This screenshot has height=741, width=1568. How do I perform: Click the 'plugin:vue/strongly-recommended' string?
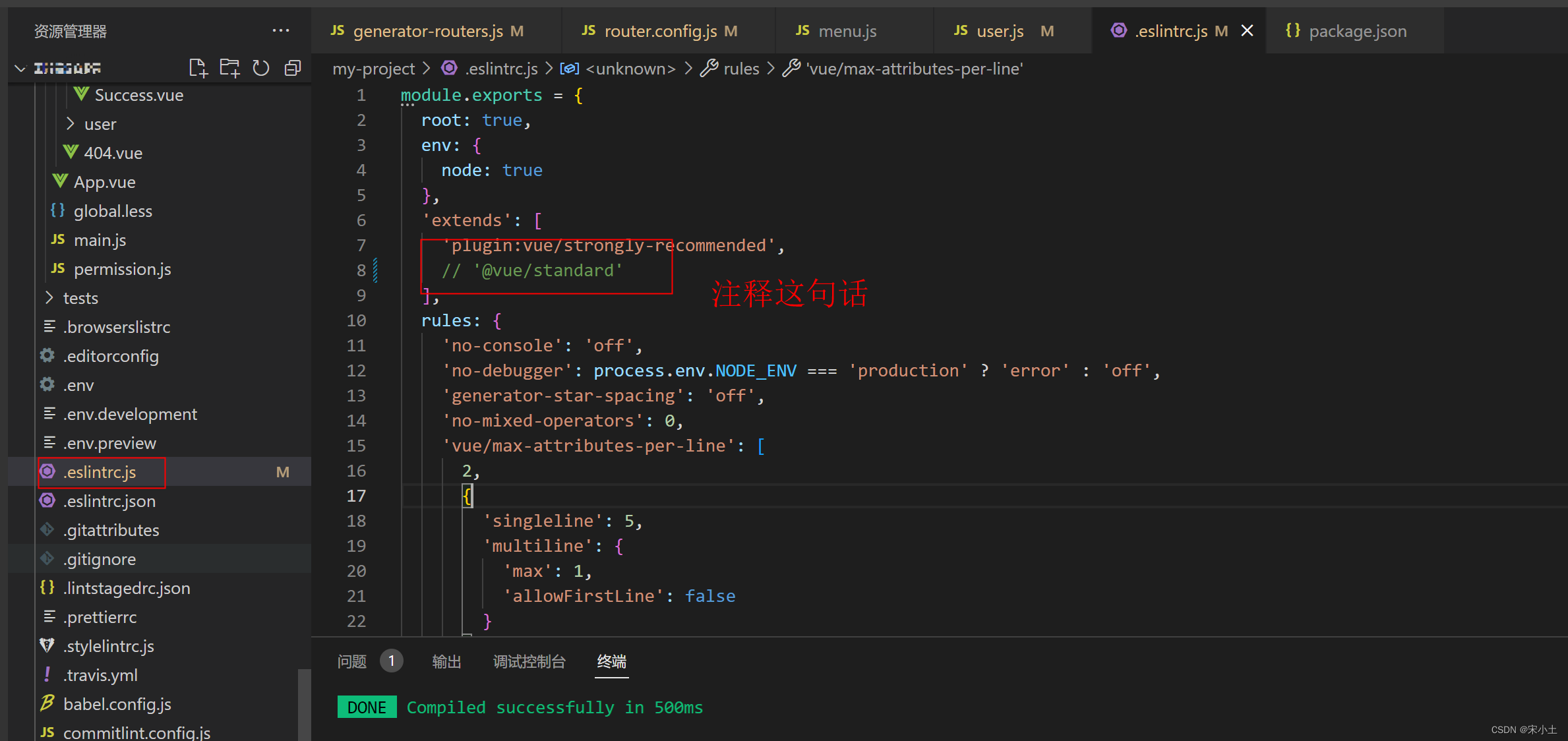click(609, 245)
